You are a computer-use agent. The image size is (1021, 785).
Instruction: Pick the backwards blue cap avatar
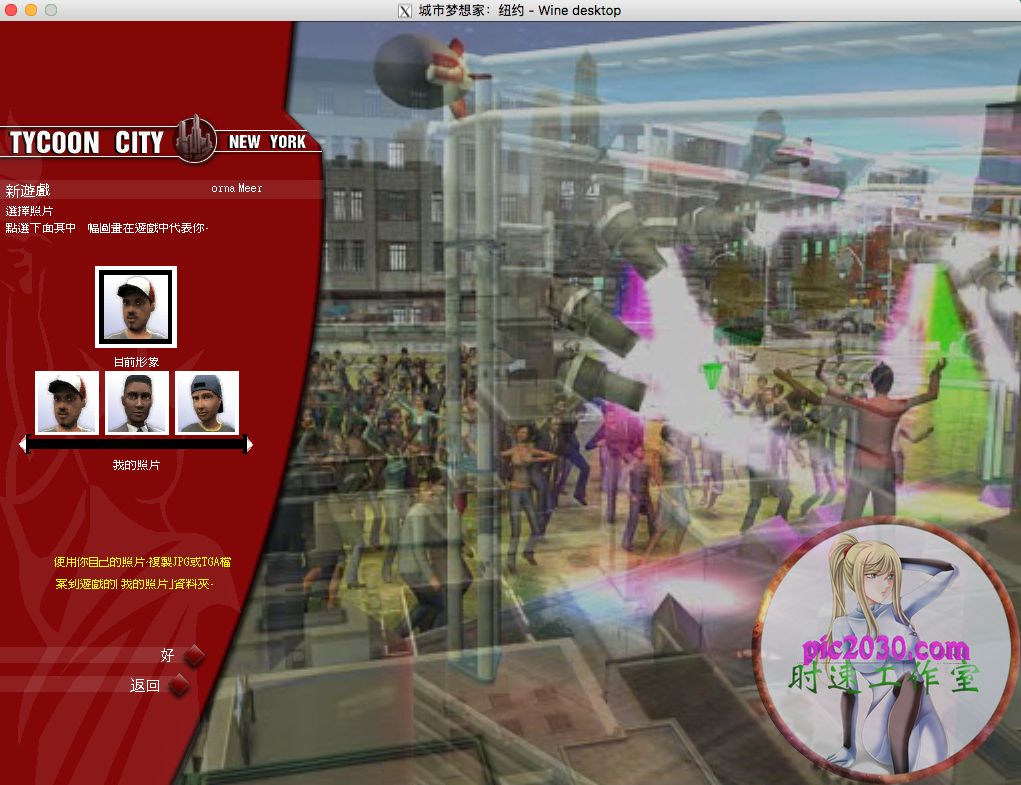tap(207, 402)
